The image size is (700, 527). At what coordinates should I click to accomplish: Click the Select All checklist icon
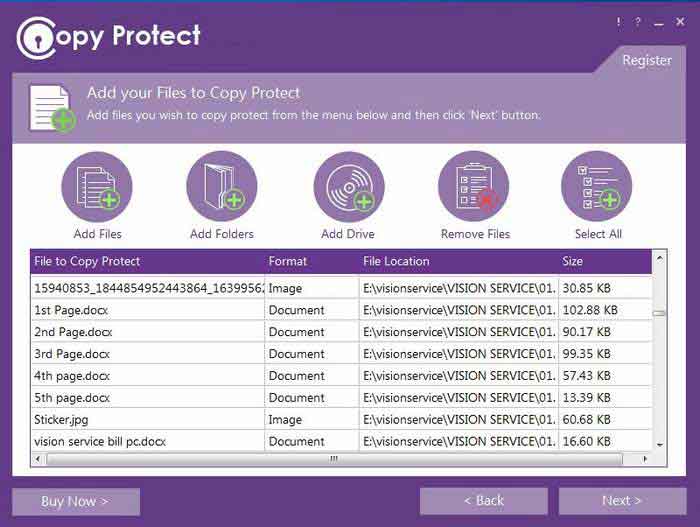pos(597,186)
